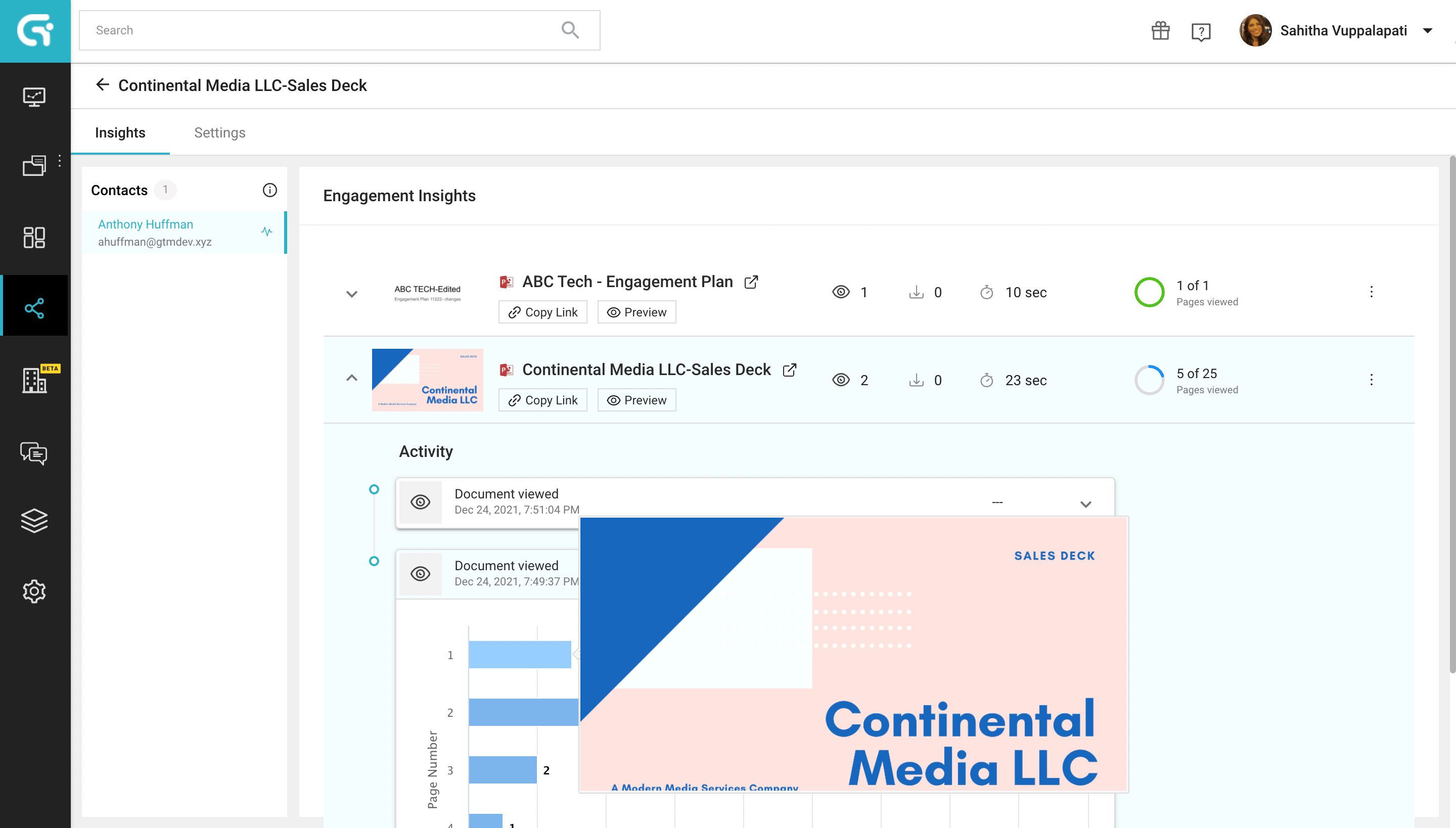Image resolution: width=1456 pixels, height=828 pixels.
Task: Open the chat messages sidebar icon
Action: pos(34,453)
